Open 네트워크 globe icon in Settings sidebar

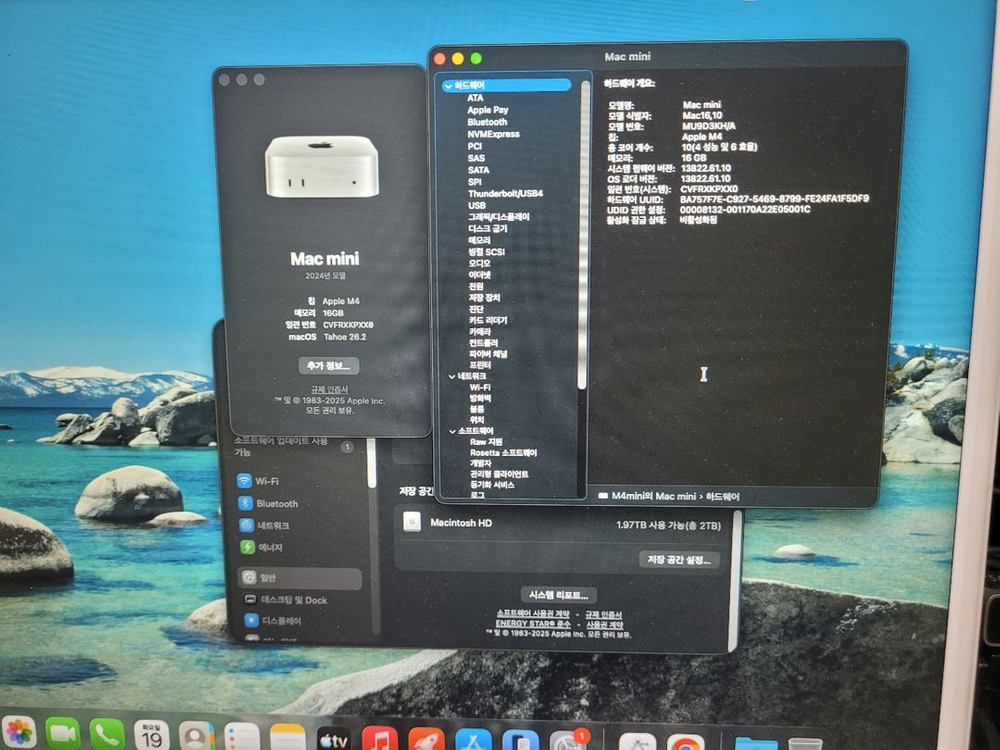pos(246,525)
